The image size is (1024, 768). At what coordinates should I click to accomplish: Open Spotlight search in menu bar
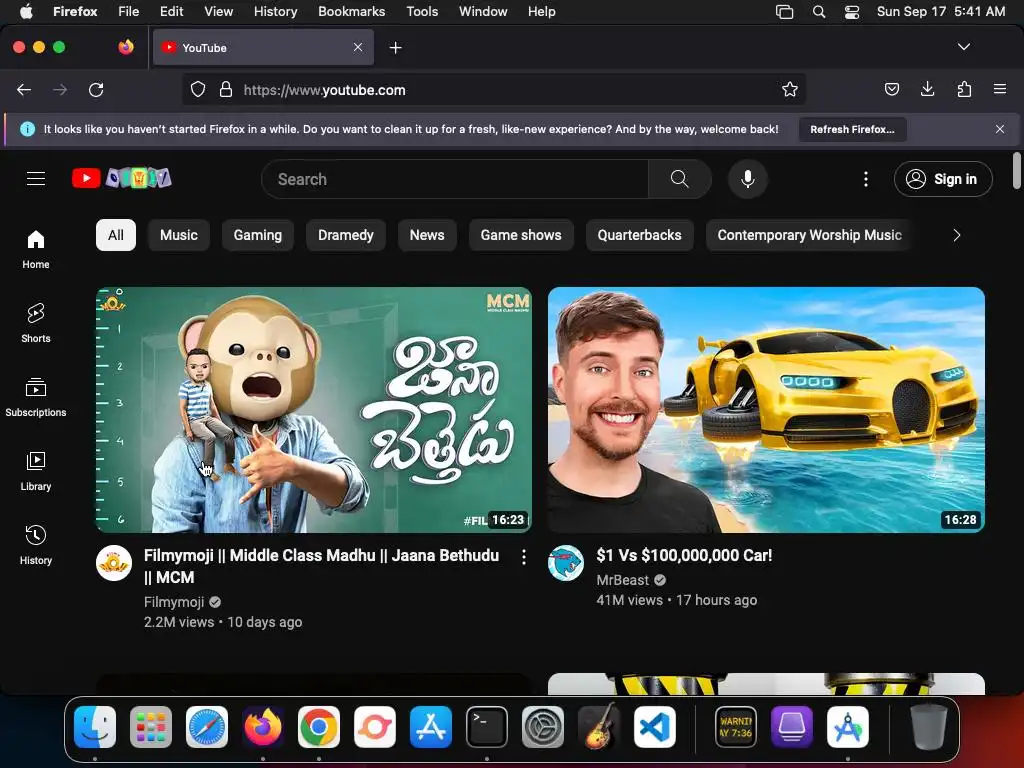pos(818,12)
